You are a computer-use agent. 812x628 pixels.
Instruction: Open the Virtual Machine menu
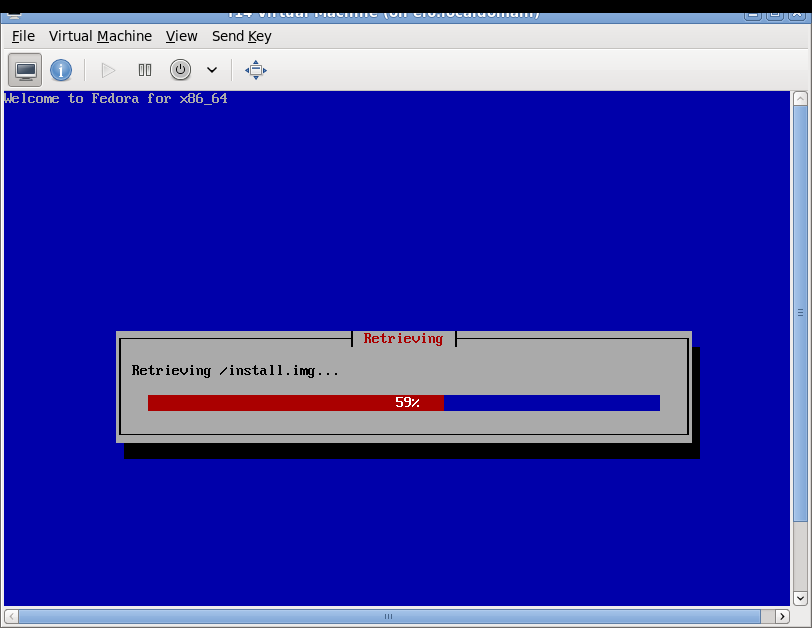click(100, 36)
